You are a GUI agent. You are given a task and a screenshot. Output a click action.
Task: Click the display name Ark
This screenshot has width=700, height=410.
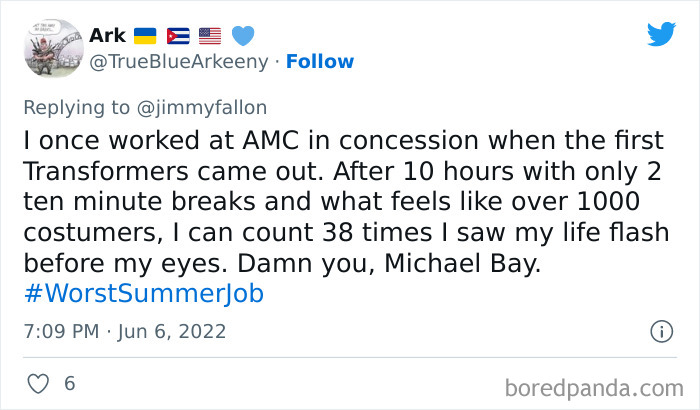pyautogui.click(x=107, y=36)
